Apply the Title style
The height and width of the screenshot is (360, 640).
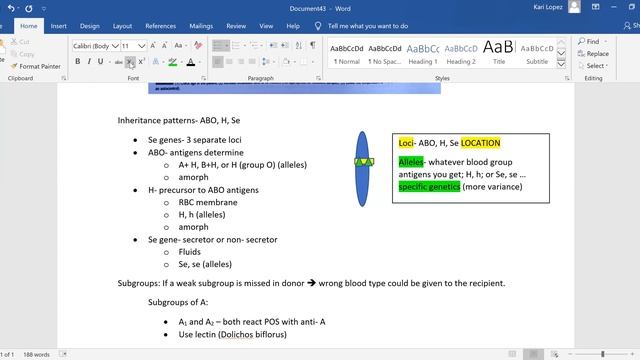pos(499,54)
